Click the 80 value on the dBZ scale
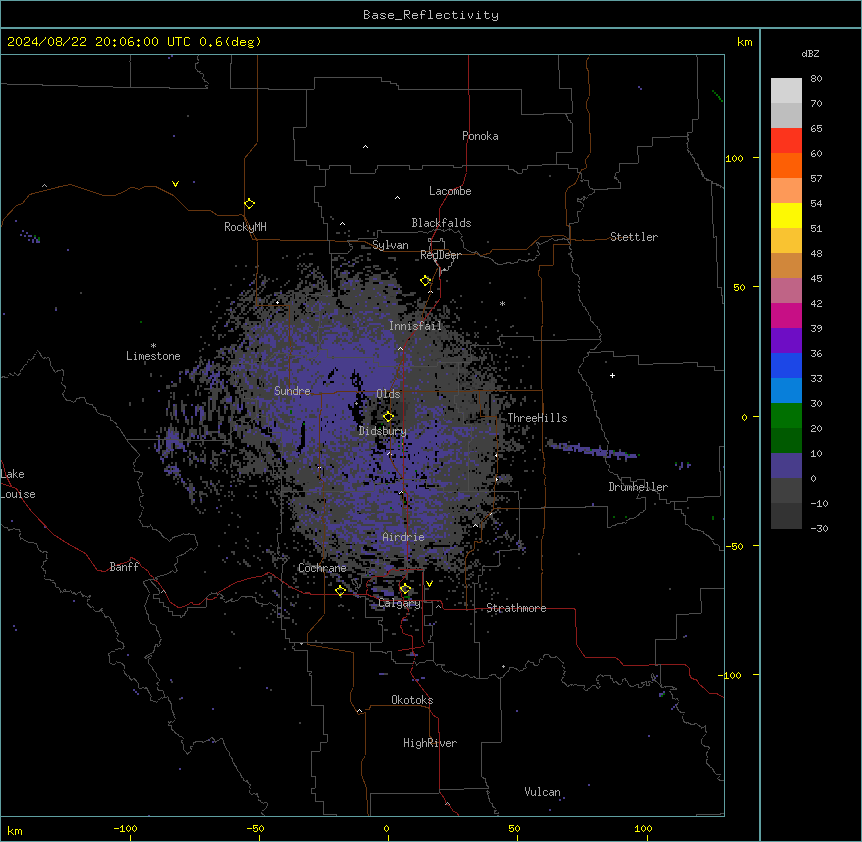 click(816, 79)
